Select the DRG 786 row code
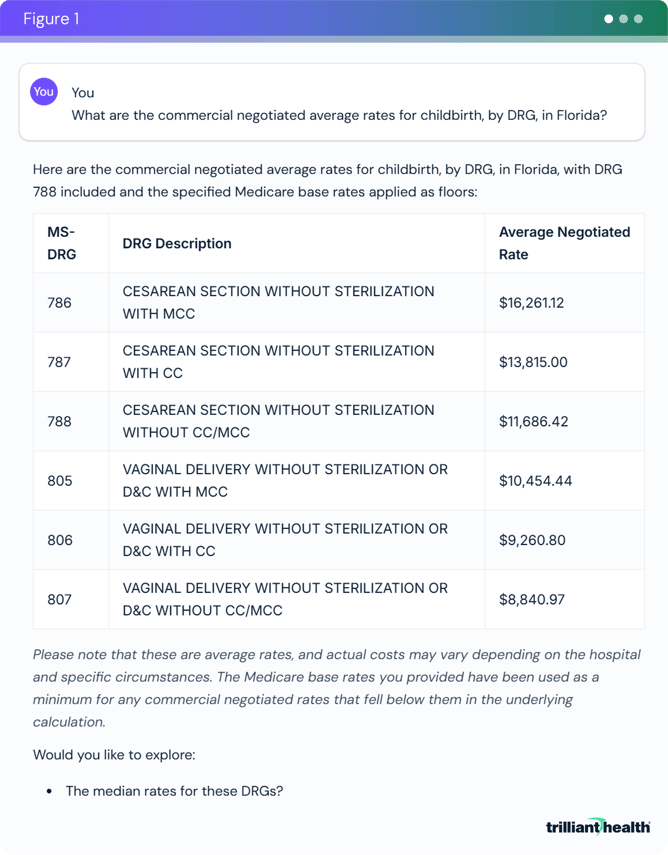The image size is (668, 855). pyautogui.click(x=60, y=302)
